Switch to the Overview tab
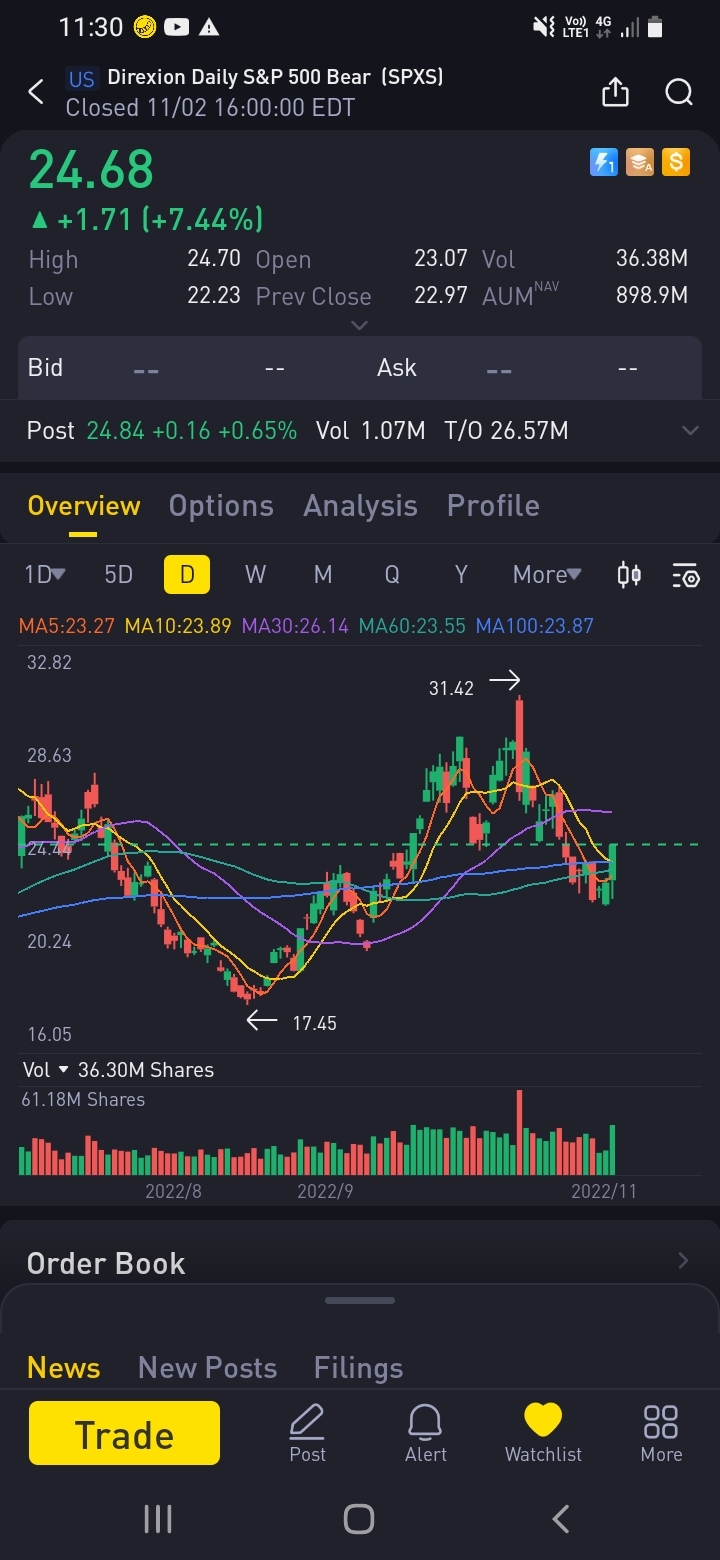This screenshot has height=1560, width=720. 84,506
